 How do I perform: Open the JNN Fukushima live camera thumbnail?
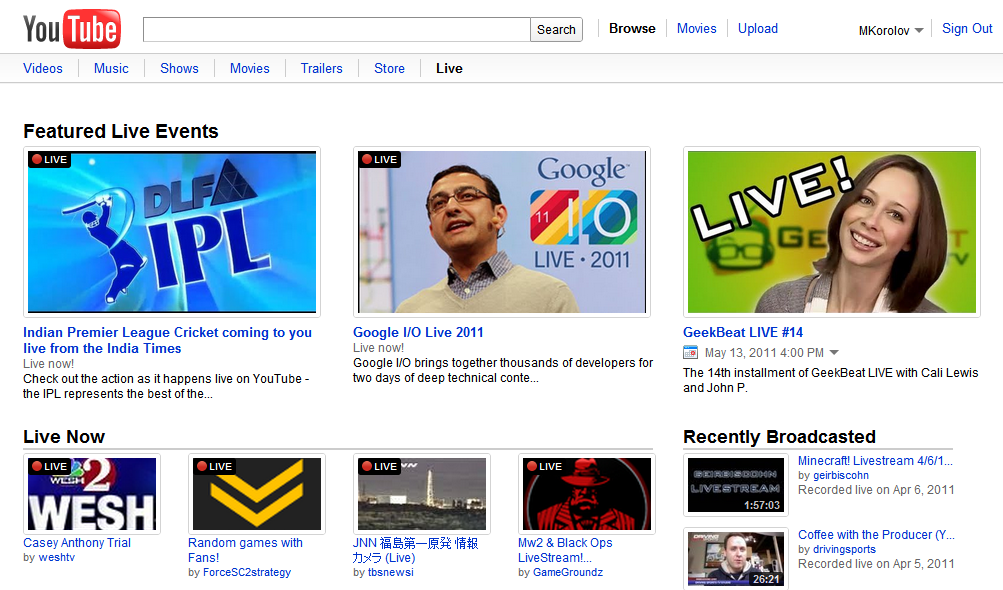click(422, 494)
